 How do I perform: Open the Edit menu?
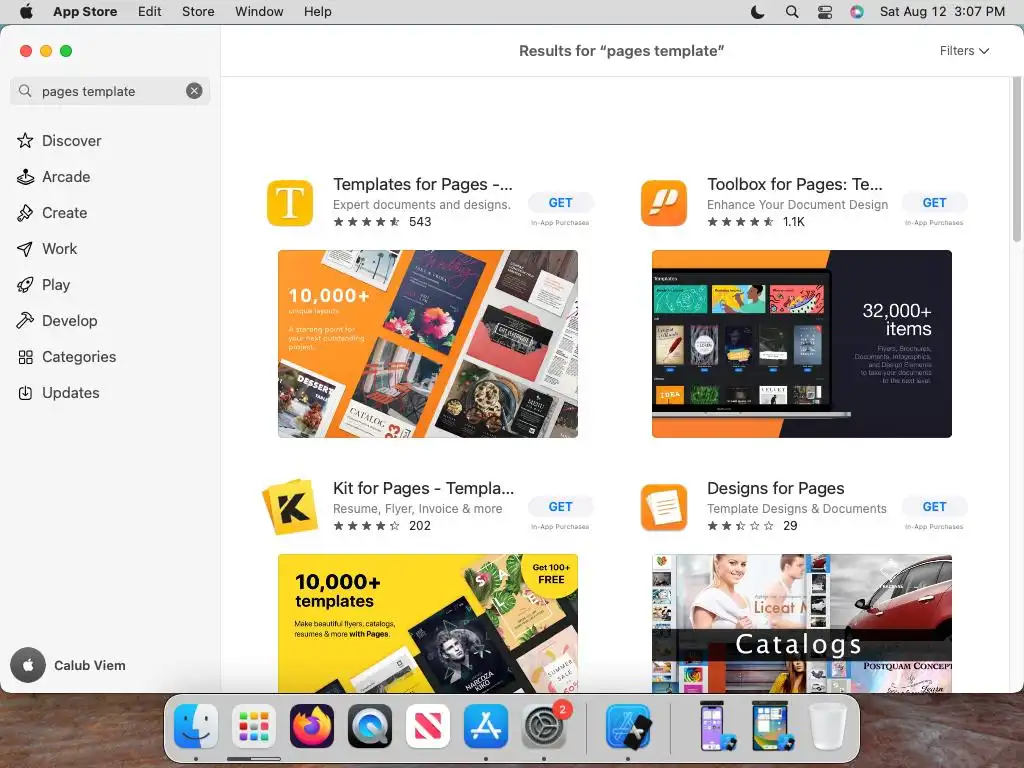(x=150, y=12)
